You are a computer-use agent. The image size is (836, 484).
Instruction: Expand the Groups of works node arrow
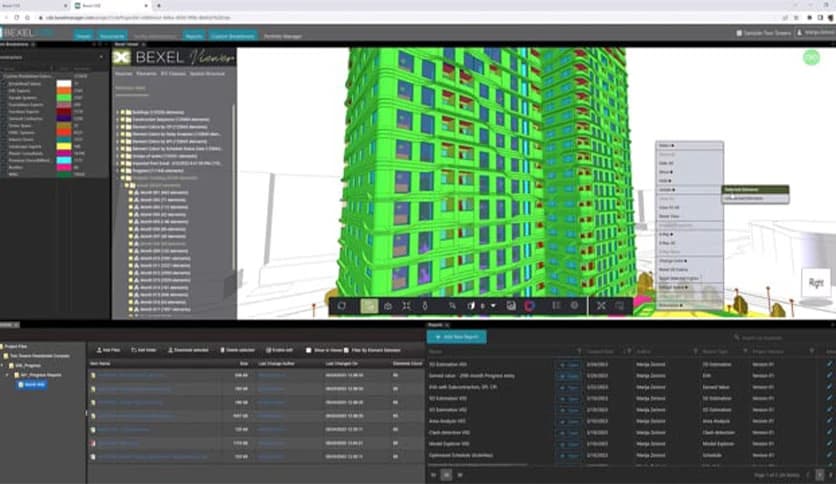point(117,156)
